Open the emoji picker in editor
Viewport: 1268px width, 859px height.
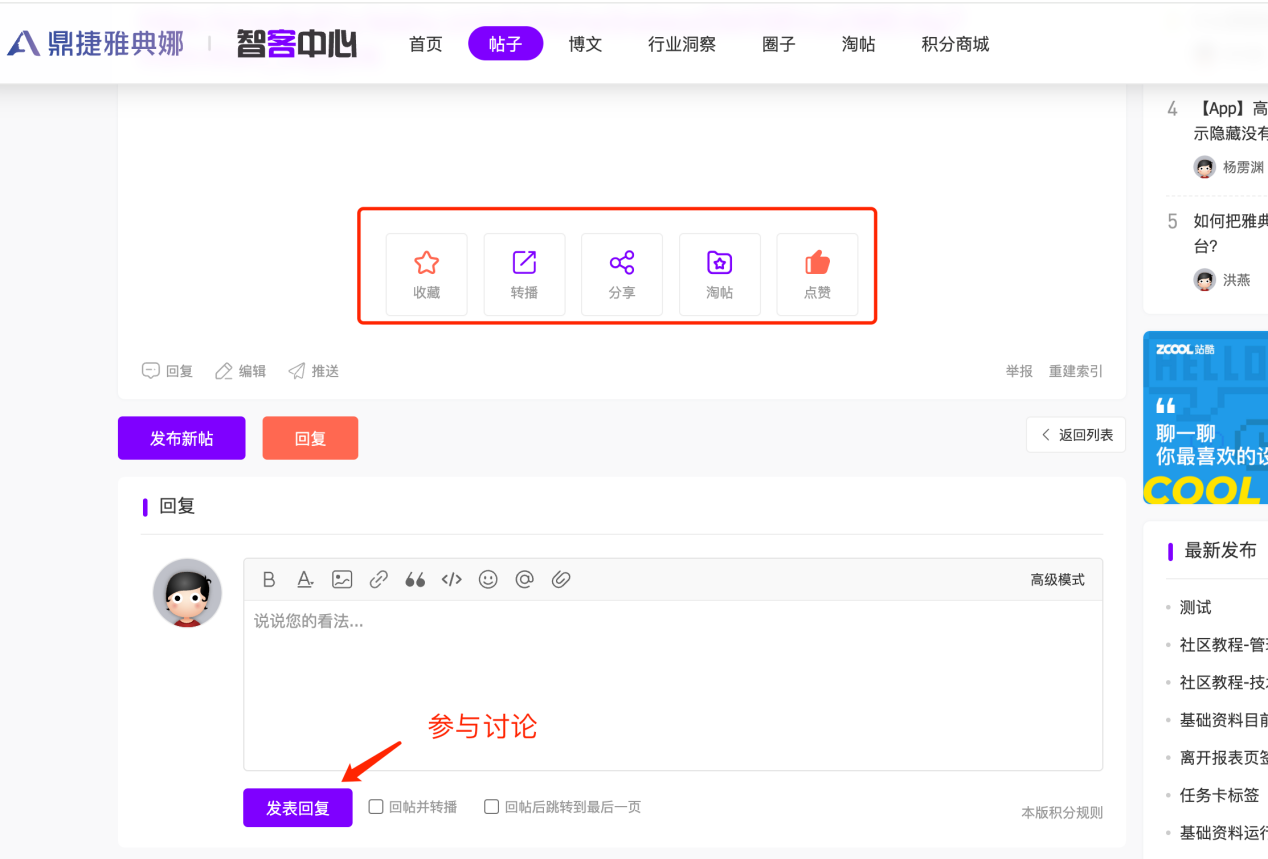488,580
